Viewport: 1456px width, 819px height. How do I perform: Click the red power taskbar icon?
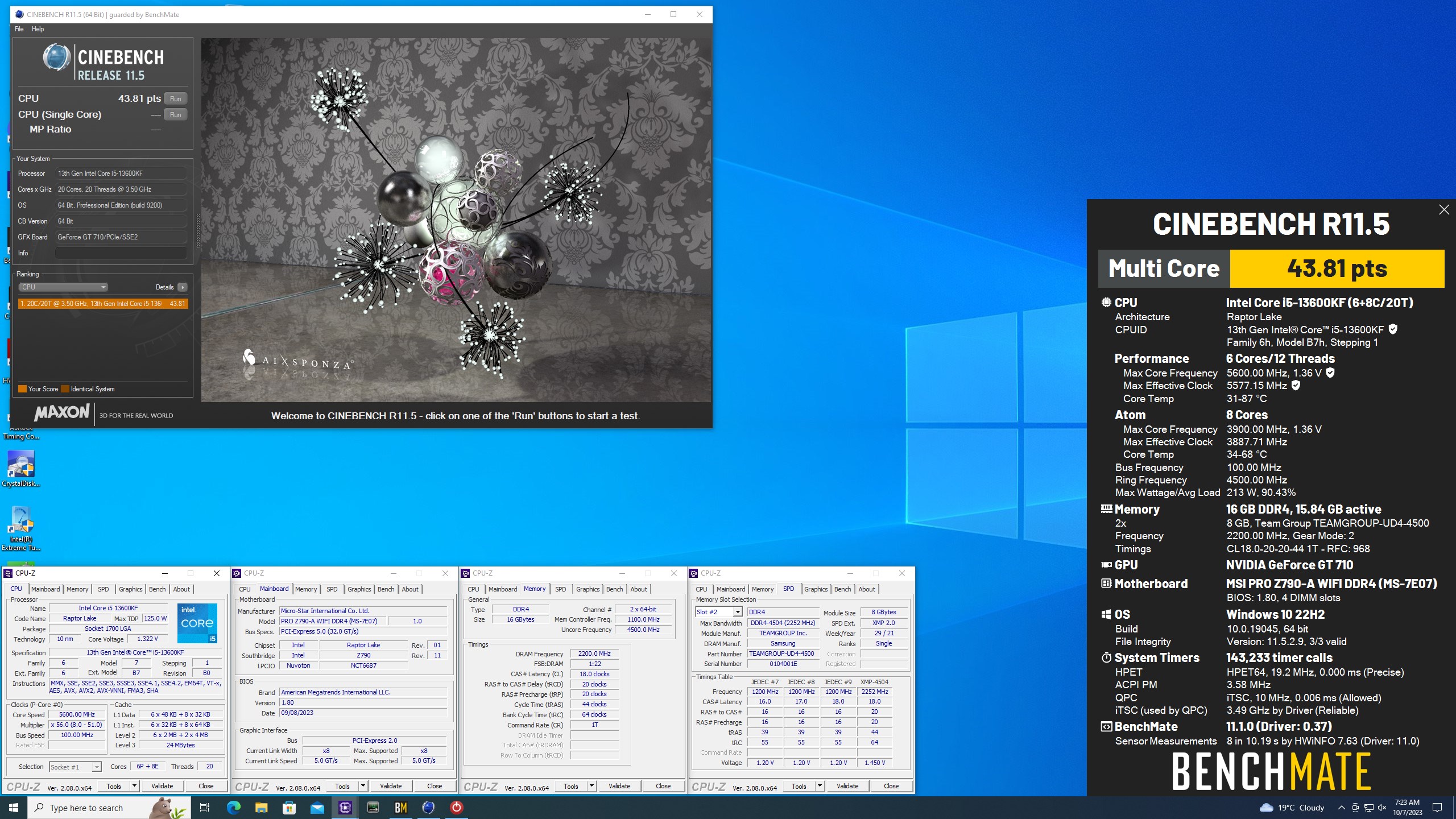[457, 808]
